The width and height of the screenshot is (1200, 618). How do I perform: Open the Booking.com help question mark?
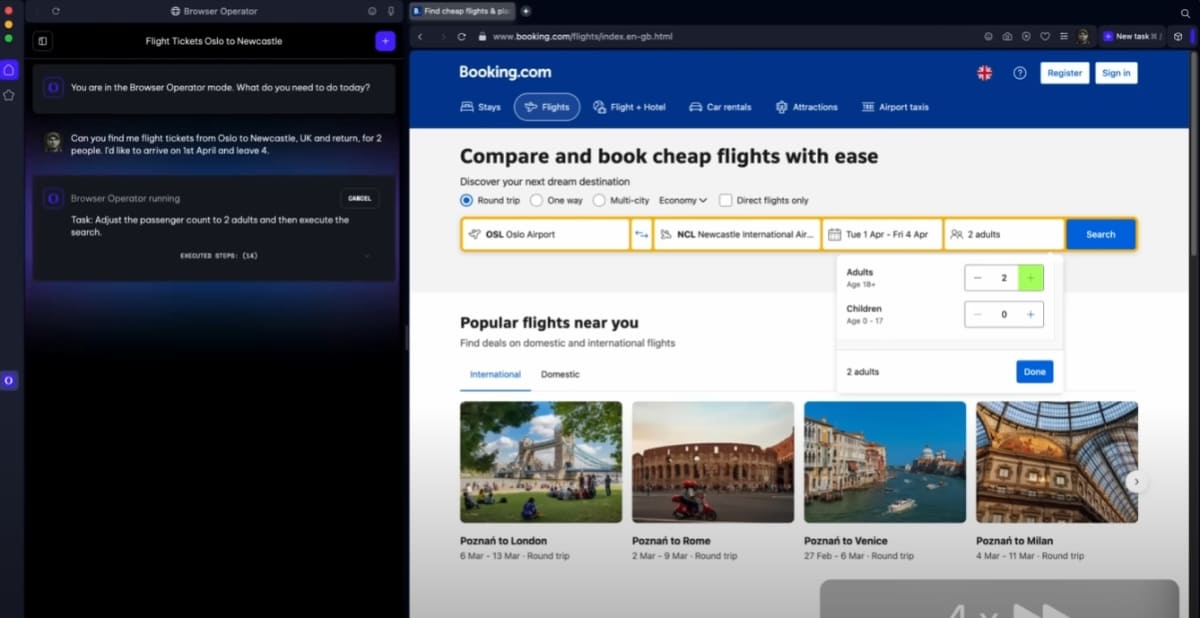coord(1019,73)
